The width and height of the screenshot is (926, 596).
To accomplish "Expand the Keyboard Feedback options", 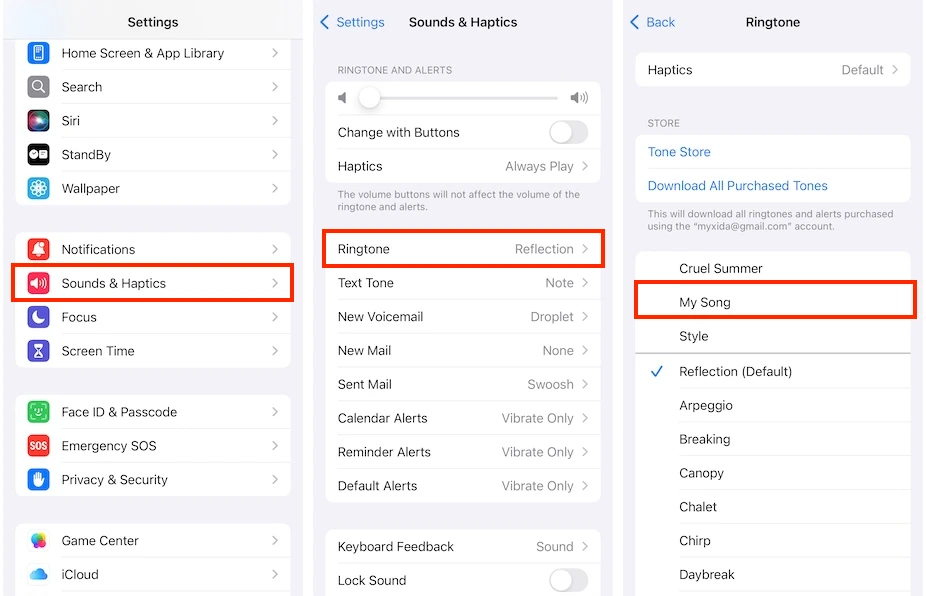I will 463,546.
